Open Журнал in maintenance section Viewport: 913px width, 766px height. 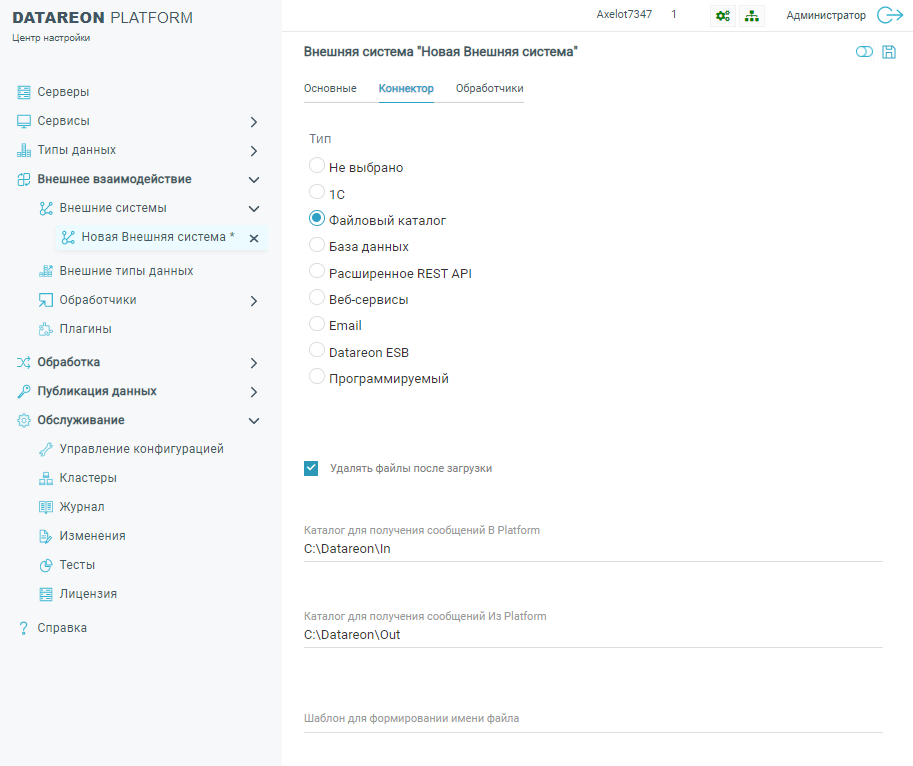click(x=81, y=507)
